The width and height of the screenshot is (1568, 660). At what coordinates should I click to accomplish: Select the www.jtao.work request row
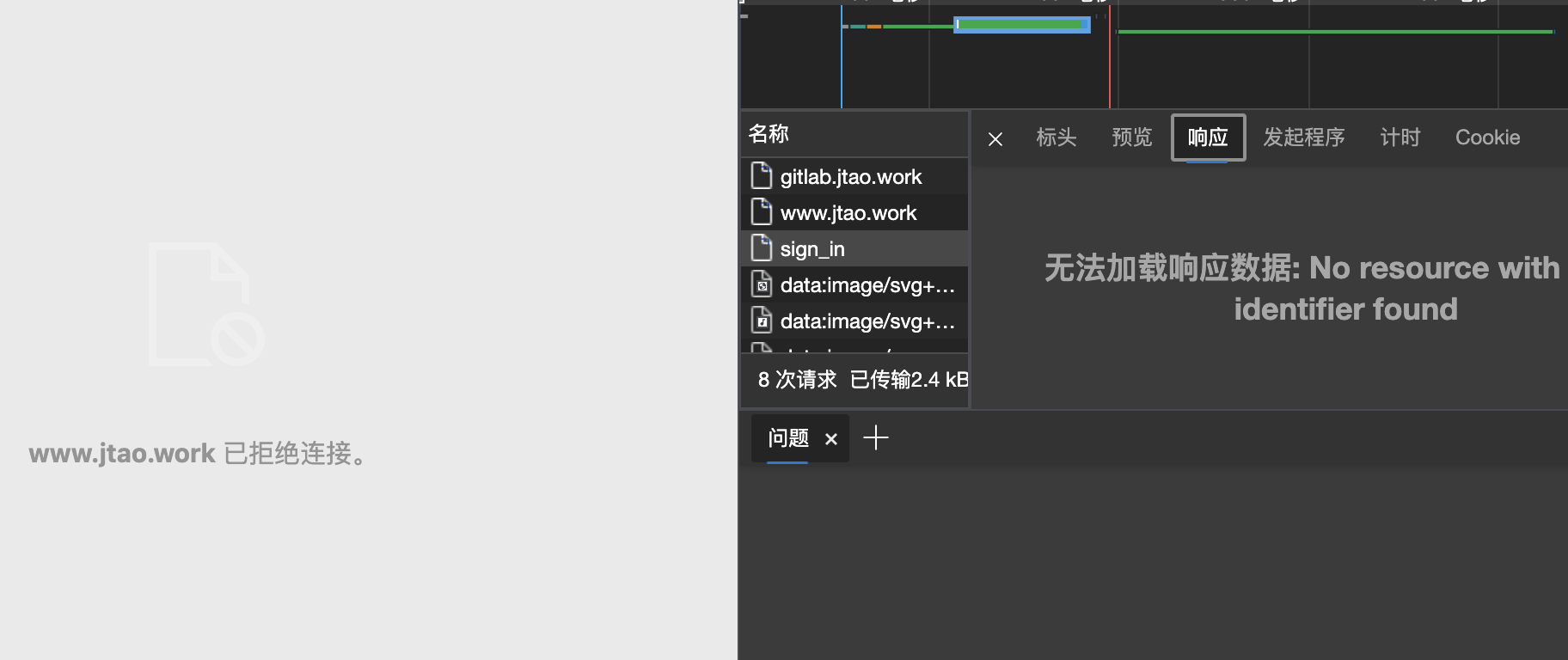[848, 213]
